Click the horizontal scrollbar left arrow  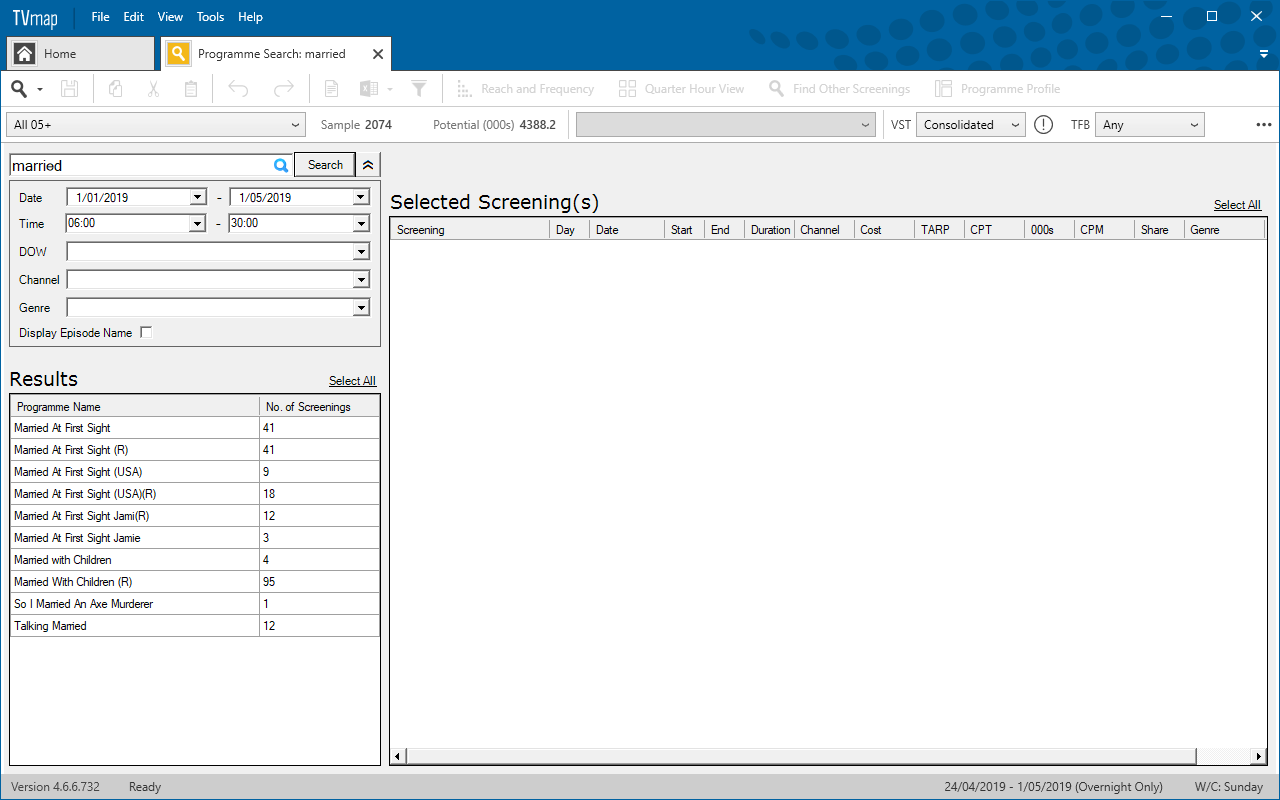click(x=397, y=757)
